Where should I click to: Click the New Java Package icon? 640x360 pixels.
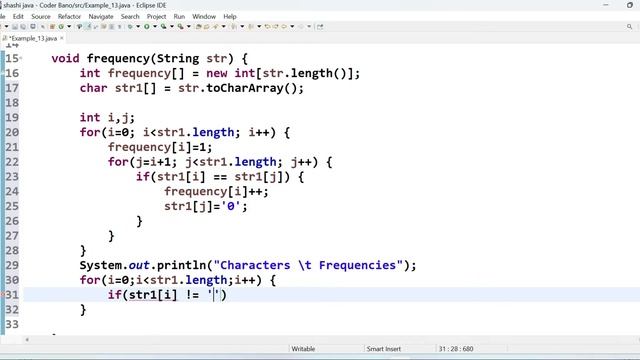[52, 27]
